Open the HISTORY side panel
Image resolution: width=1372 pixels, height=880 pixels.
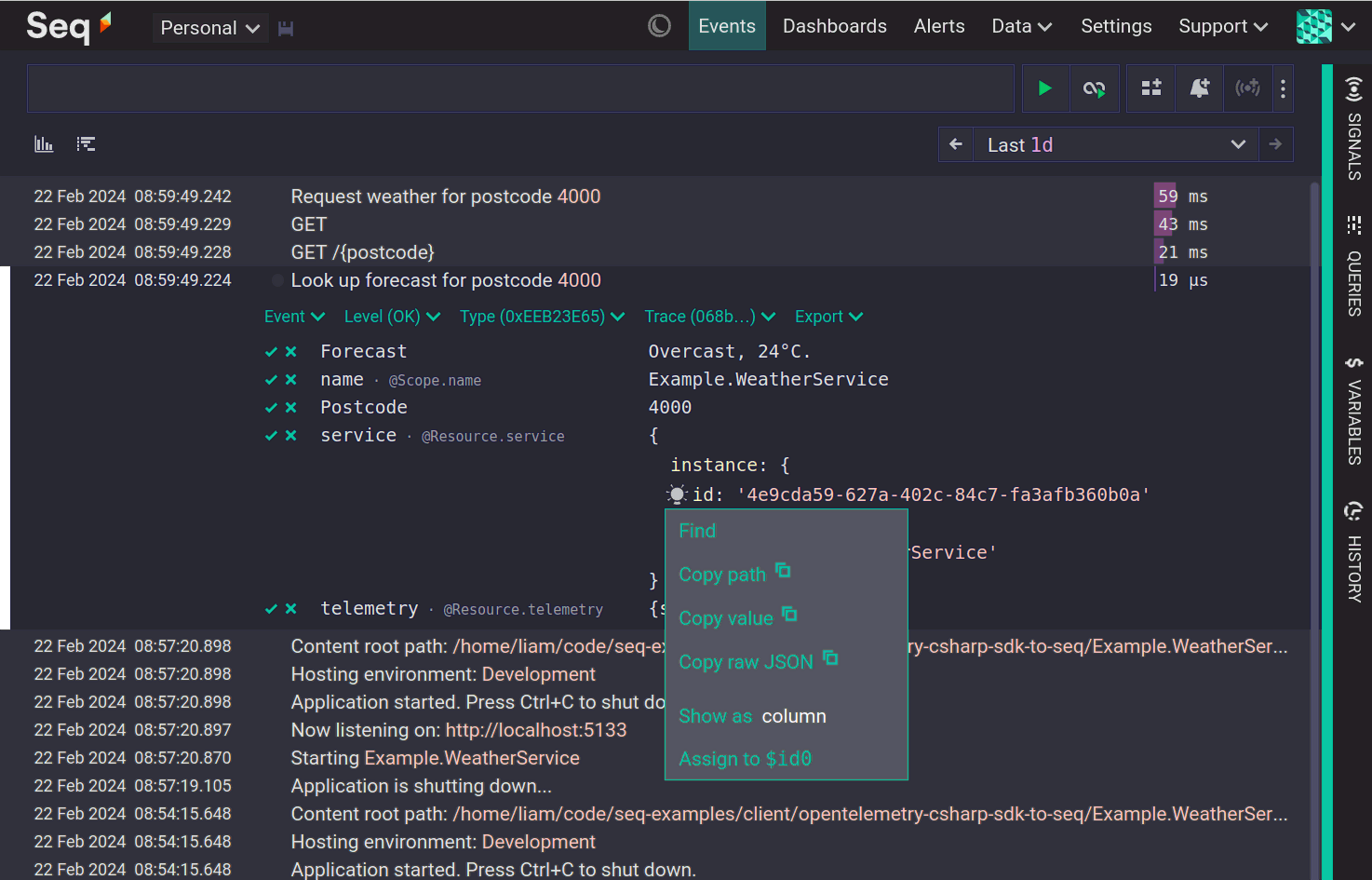point(1353,551)
